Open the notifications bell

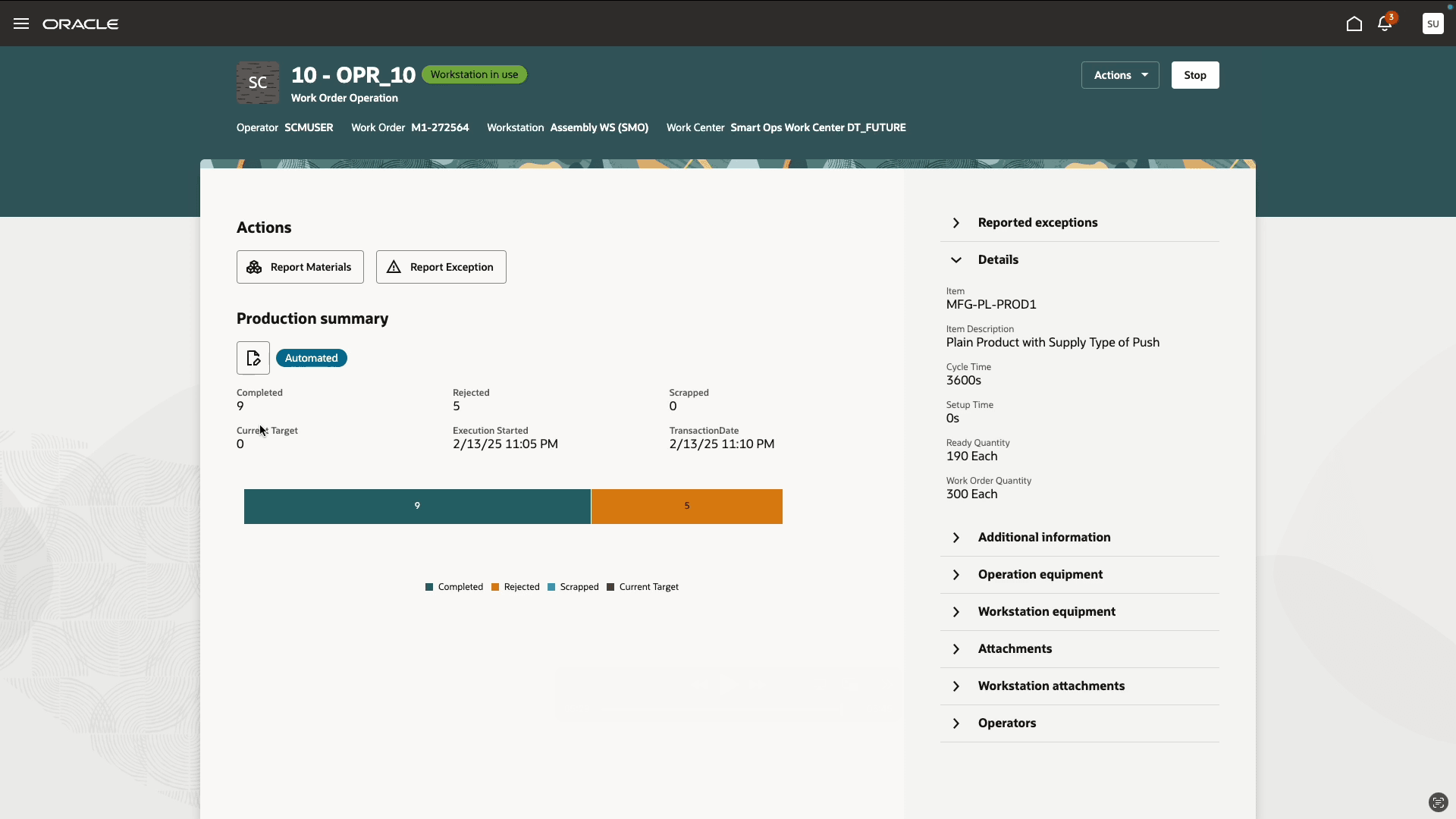point(1385,24)
